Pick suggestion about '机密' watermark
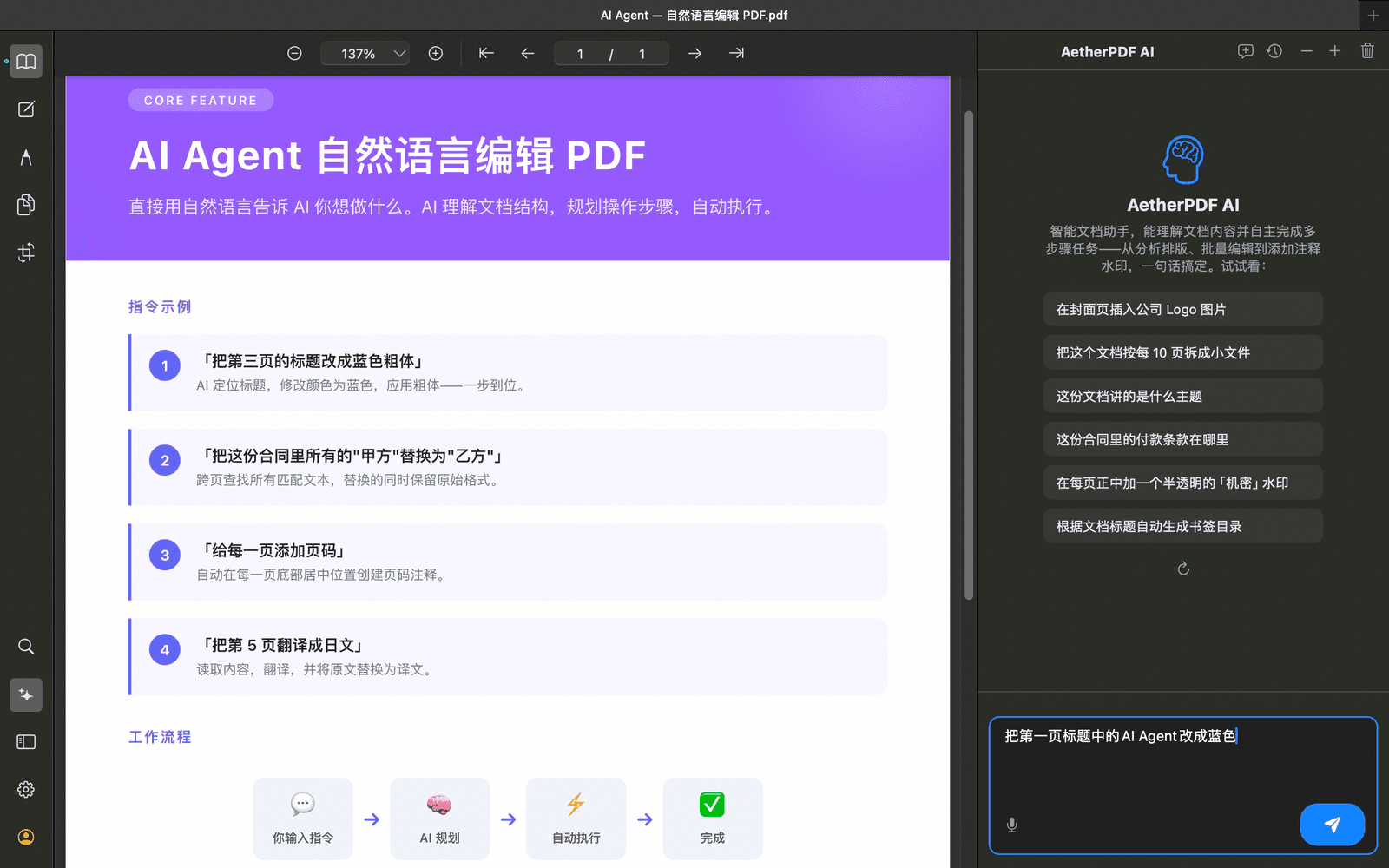This screenshot has height=868, width=1389. pyautogui.click(x=1183, y=483)
